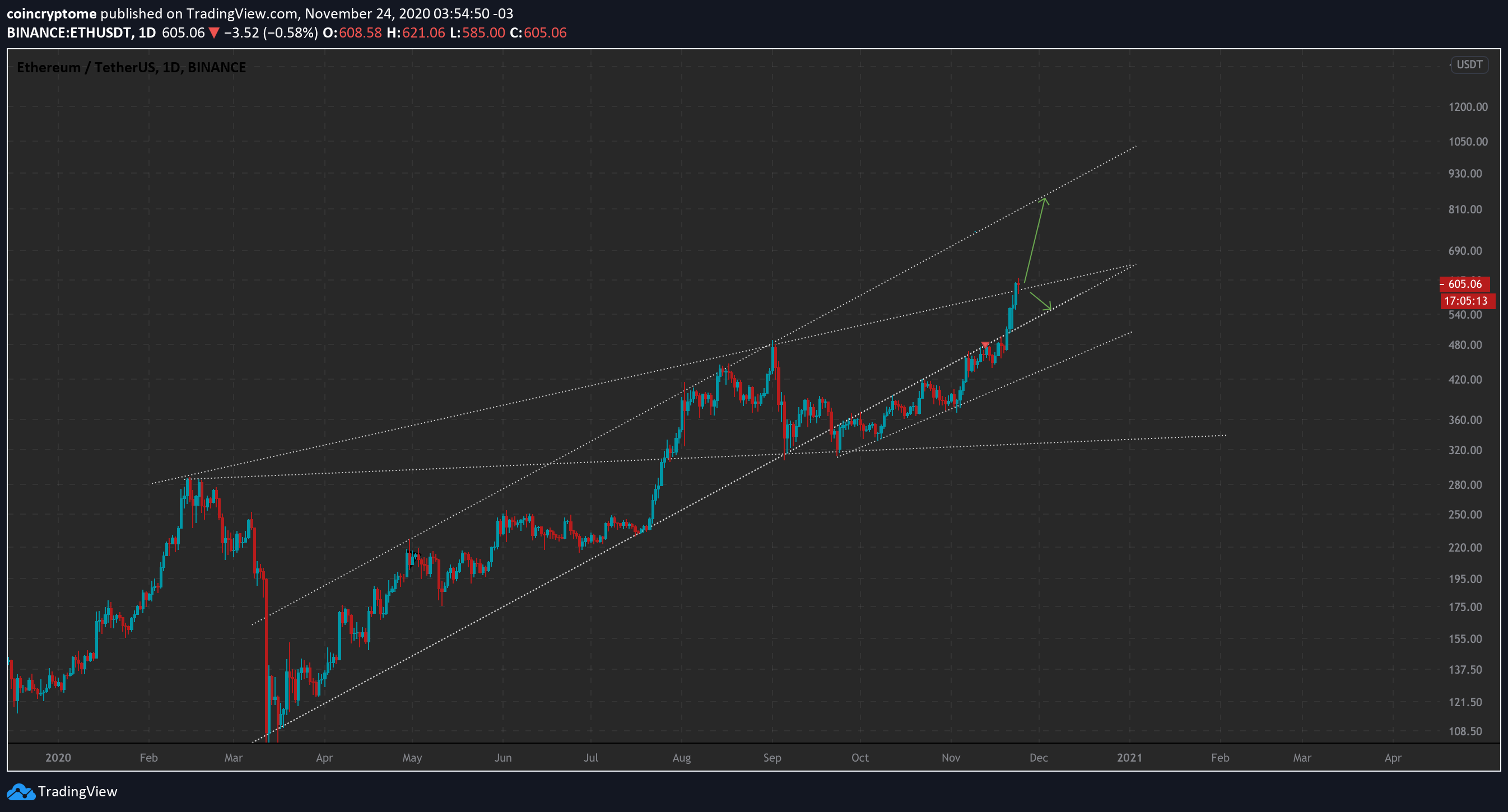
Task: Click the Apr label after 2021
Action: click(1393, 758)
